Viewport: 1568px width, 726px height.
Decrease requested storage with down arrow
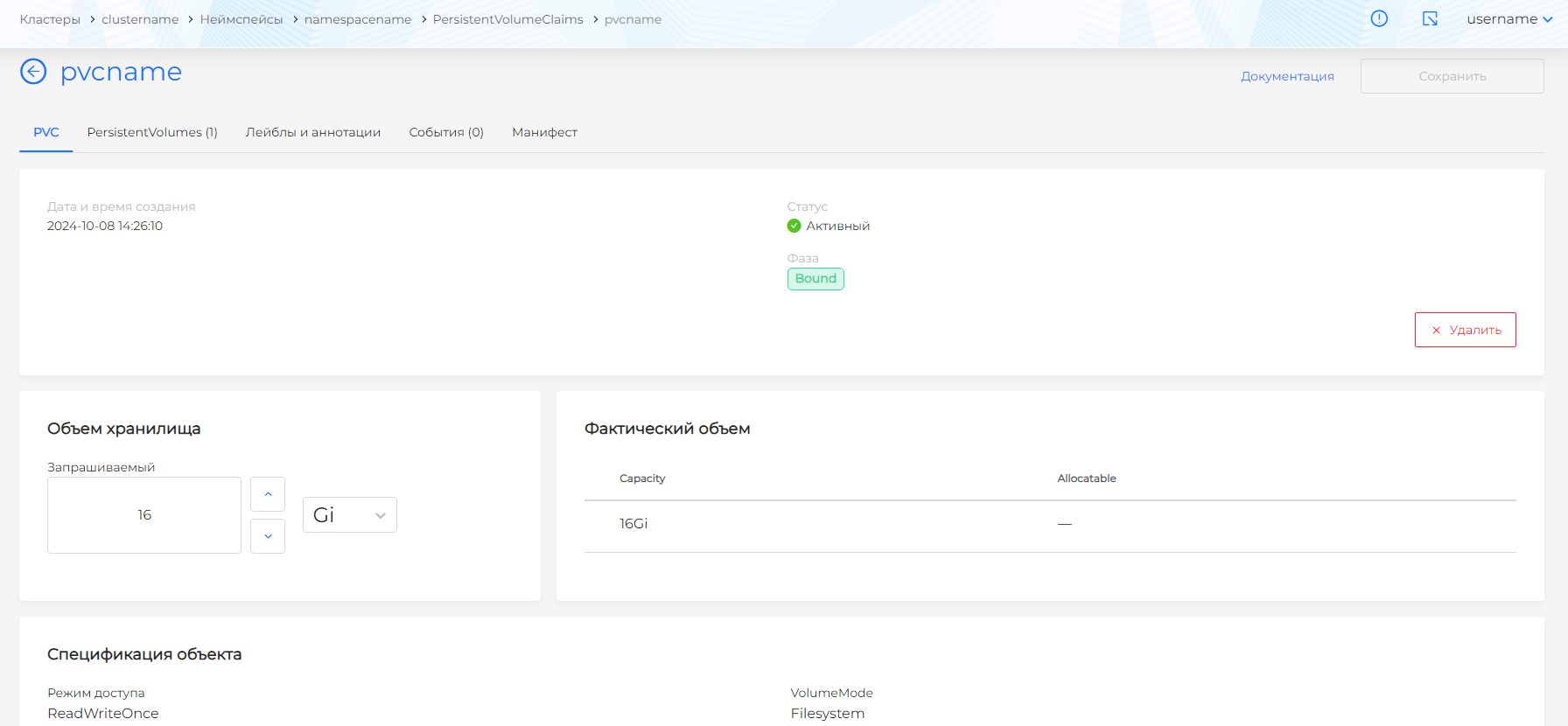268,536
